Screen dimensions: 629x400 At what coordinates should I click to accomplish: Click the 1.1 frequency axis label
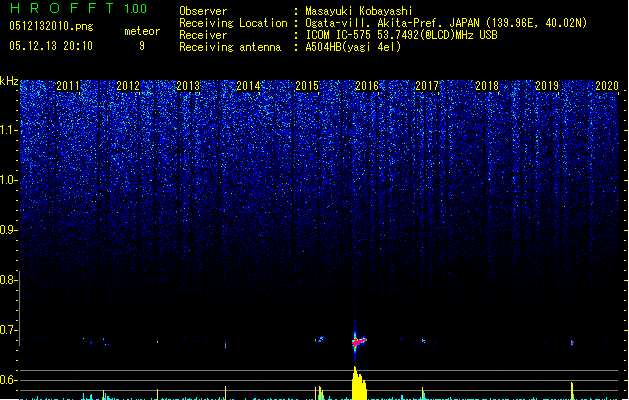point(8,130)
